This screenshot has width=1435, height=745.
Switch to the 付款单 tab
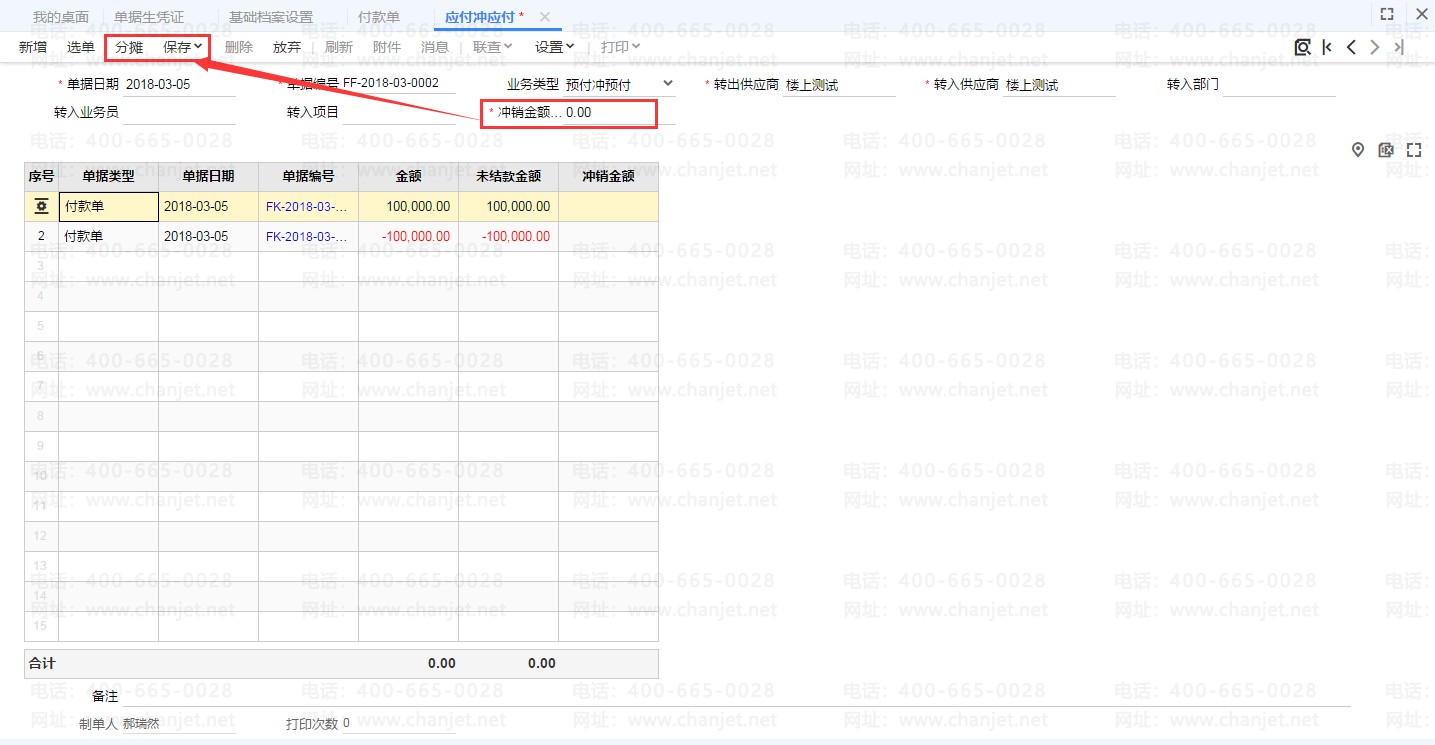(x=379, y=17)
